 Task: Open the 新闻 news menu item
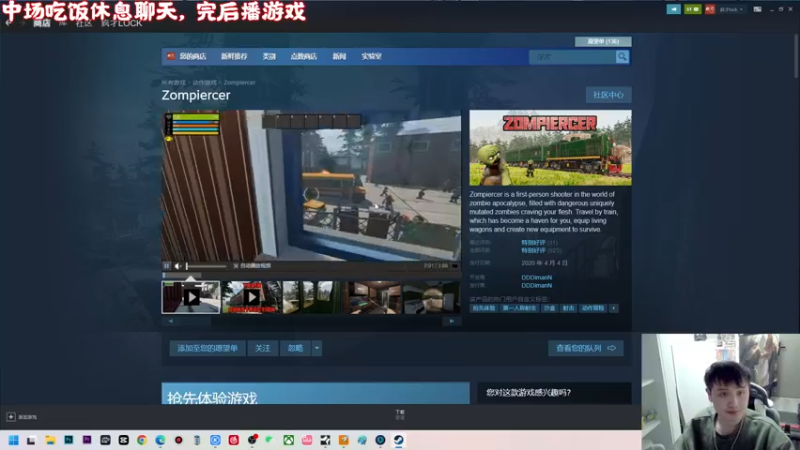coord(339,57)
